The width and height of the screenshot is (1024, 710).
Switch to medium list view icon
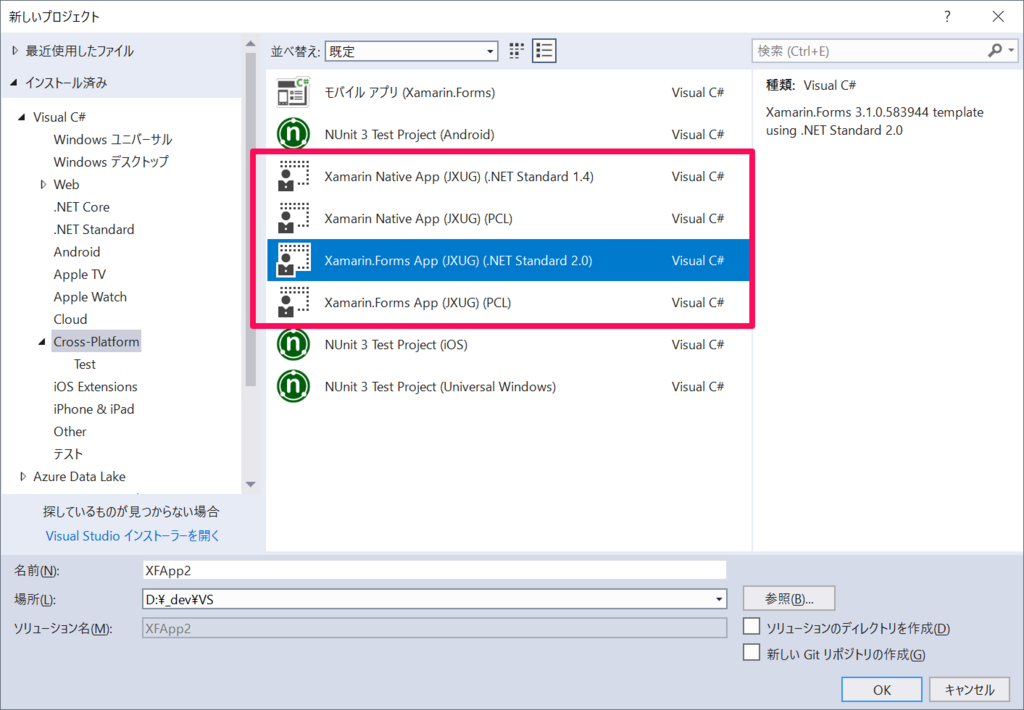click(x=544, y=51)
